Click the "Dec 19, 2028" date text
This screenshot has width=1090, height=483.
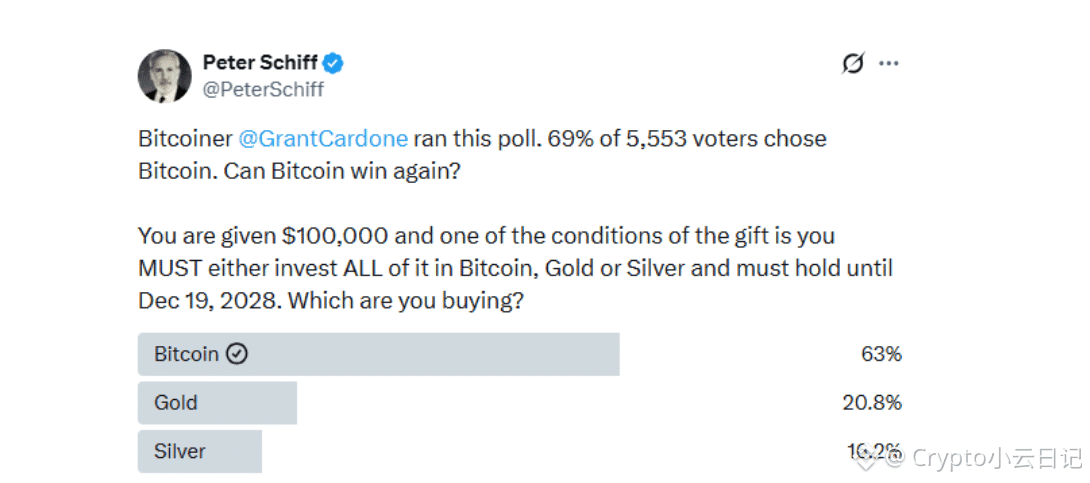tap(210, 300)
